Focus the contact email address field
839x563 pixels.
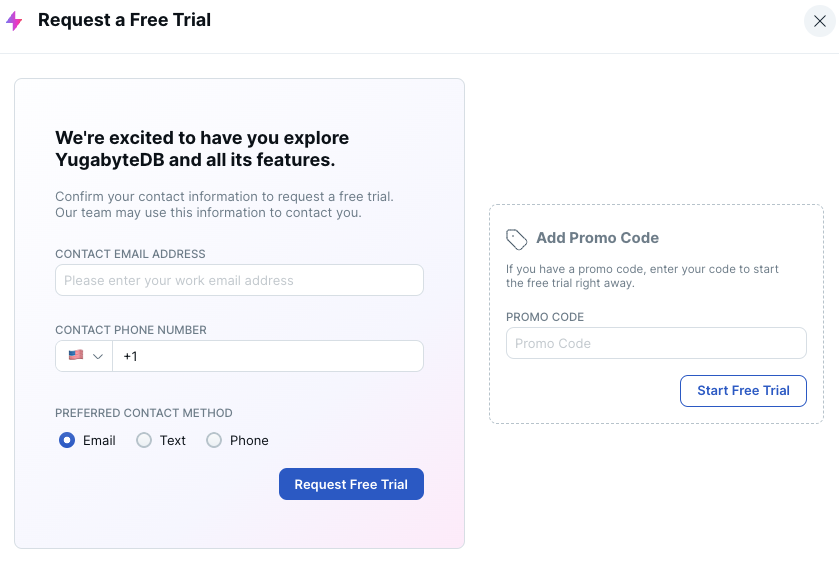[239, 280]
